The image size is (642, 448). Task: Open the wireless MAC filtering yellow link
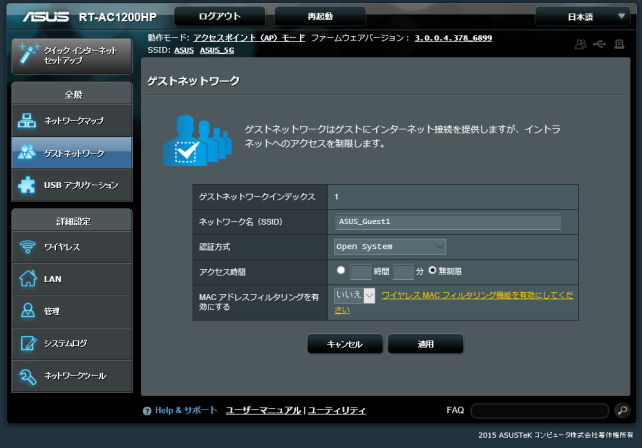[477, 295]
